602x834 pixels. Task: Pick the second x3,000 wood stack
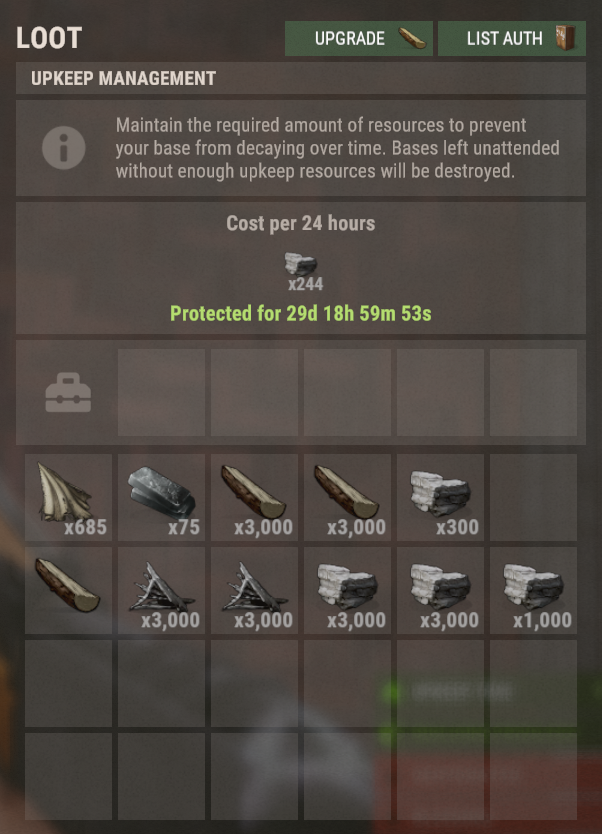347,497
